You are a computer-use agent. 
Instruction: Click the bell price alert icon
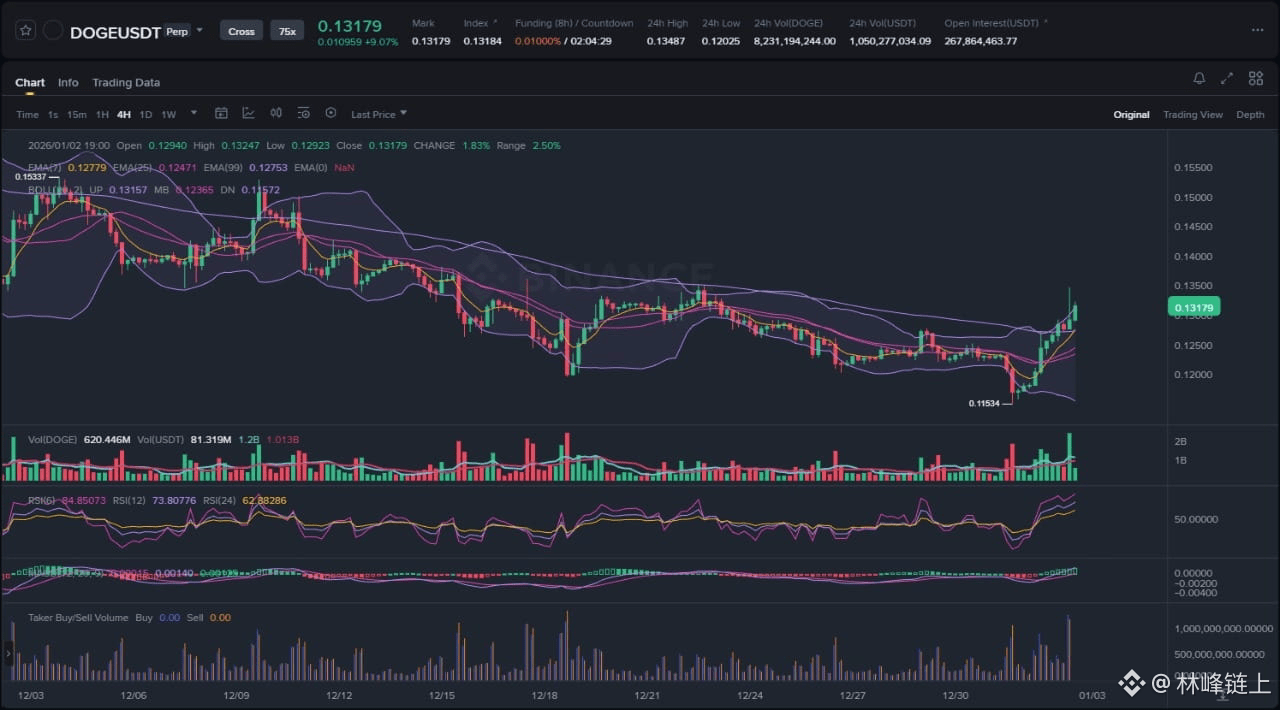(x=1199, y=78)
